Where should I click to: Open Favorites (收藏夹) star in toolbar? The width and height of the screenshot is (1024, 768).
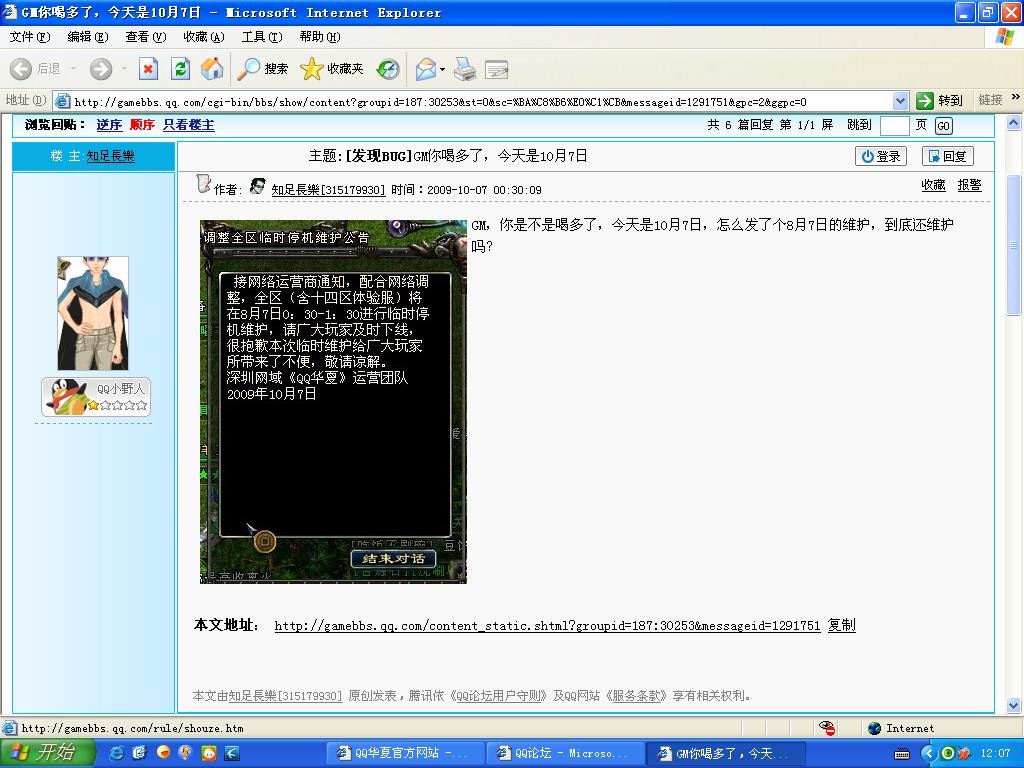pos(331,69)
